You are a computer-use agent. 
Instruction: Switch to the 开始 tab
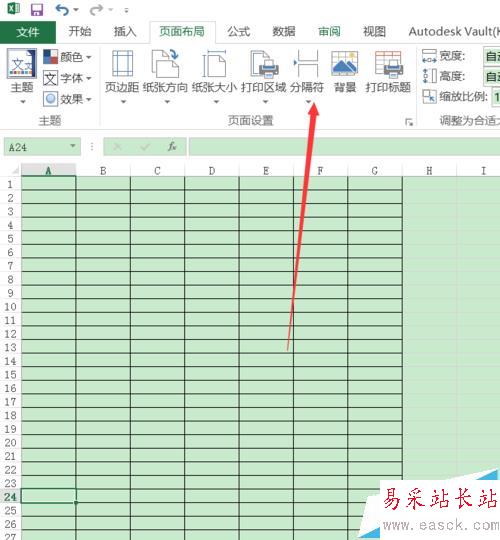[x=80, y=31]
